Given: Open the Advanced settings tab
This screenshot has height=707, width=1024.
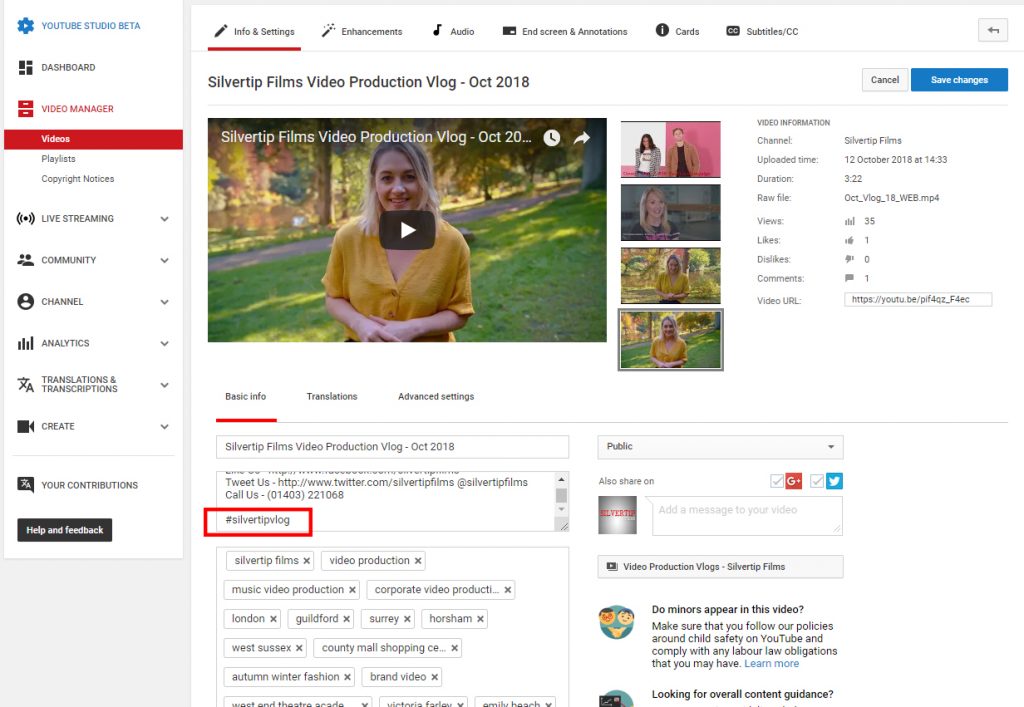Looking at the screenshot, I should point(436,397).
